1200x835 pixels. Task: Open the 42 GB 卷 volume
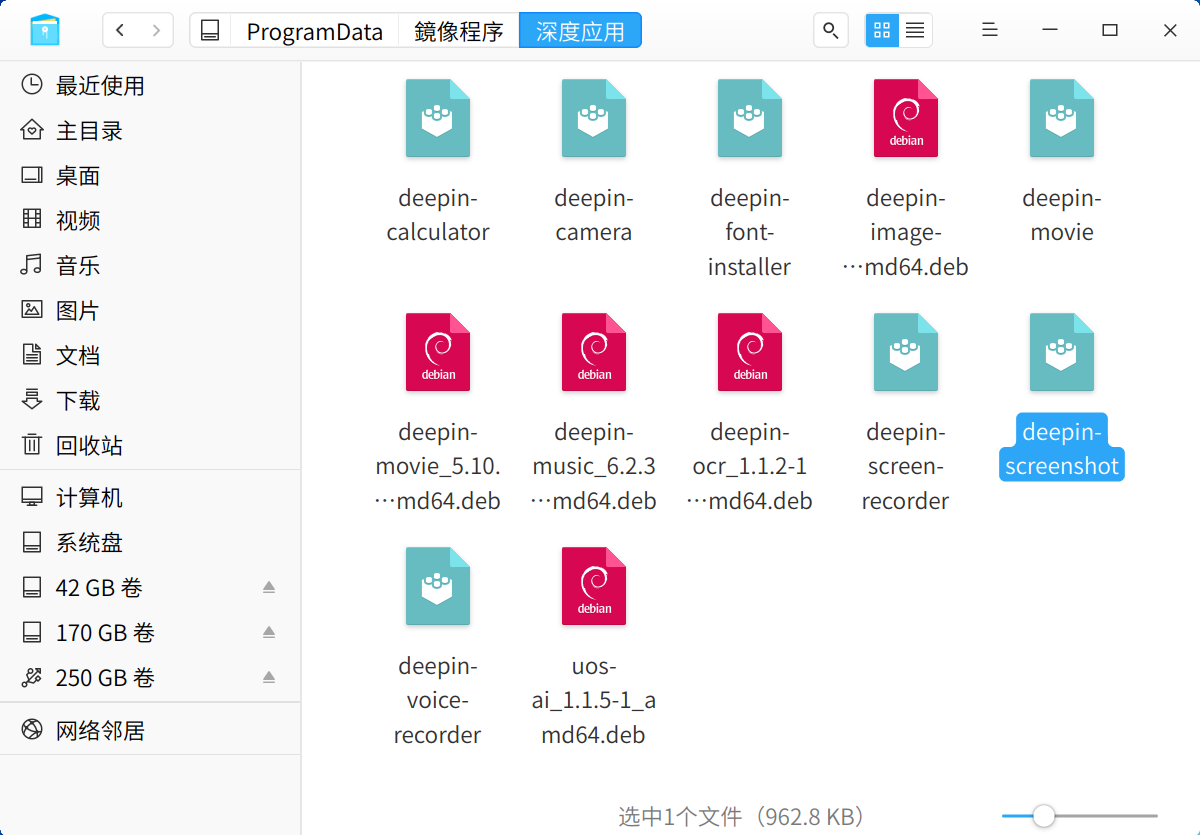[150, 588]
